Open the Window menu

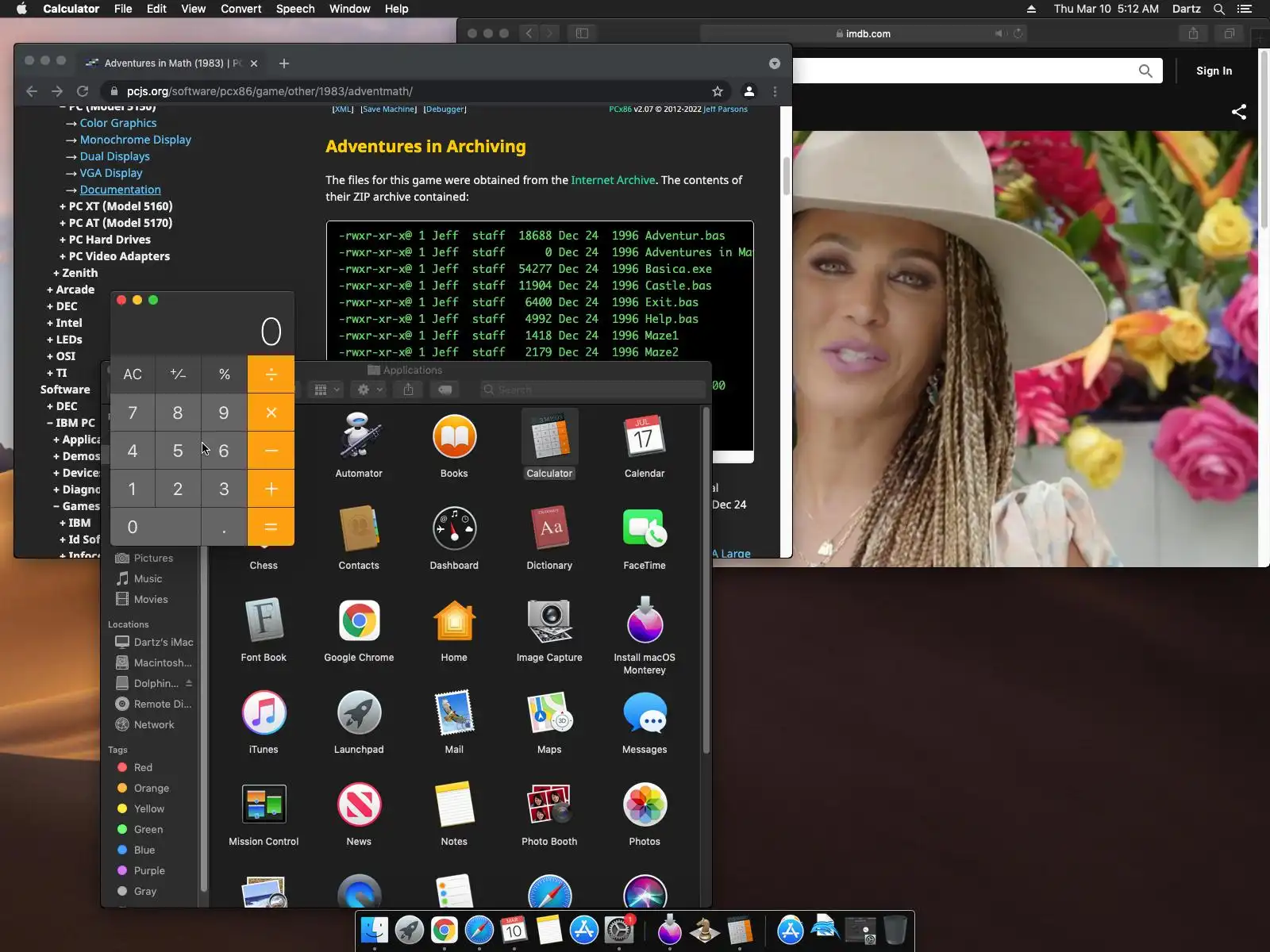tap(349, 9)
